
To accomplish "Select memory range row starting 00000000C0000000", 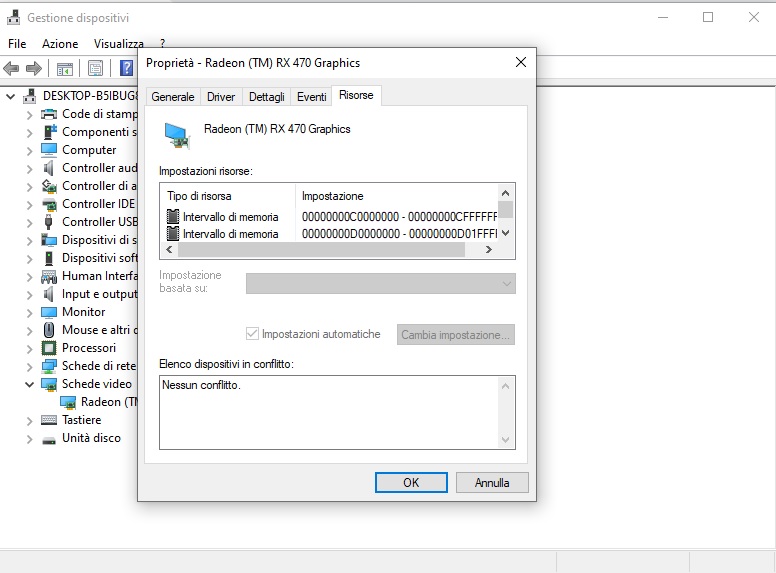I will tap(332, 217).
